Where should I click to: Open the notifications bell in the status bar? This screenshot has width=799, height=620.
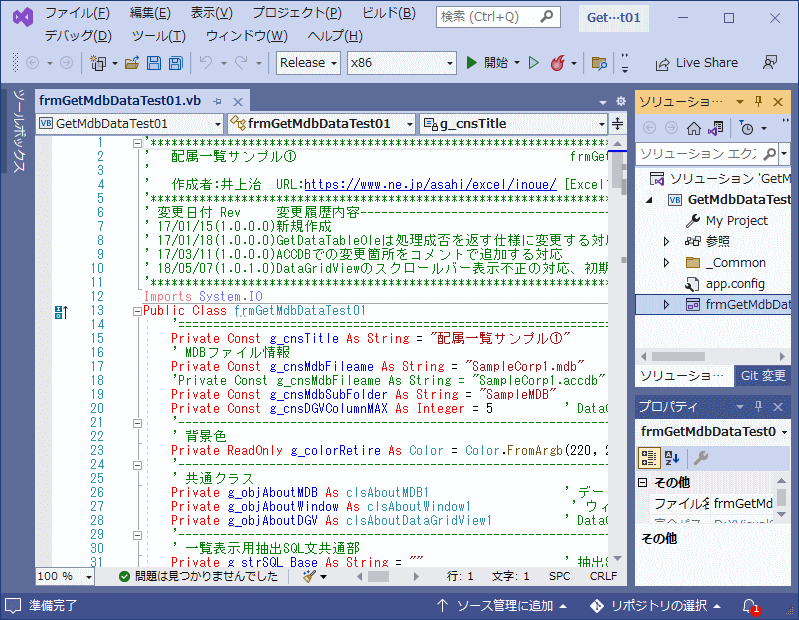[x=749, y=606]
